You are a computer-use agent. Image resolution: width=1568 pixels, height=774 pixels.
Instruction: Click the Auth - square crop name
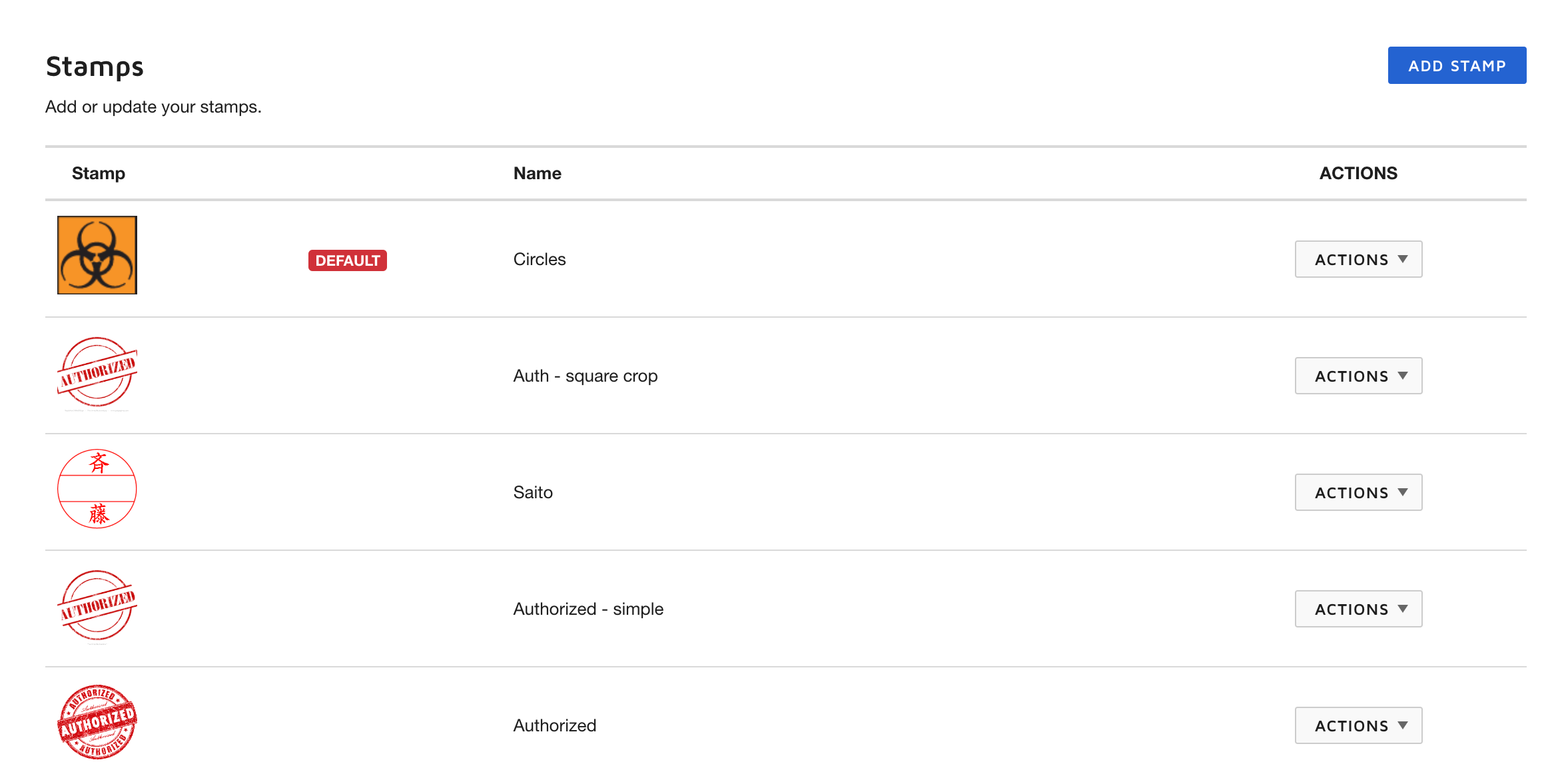[x=585, y=376]
